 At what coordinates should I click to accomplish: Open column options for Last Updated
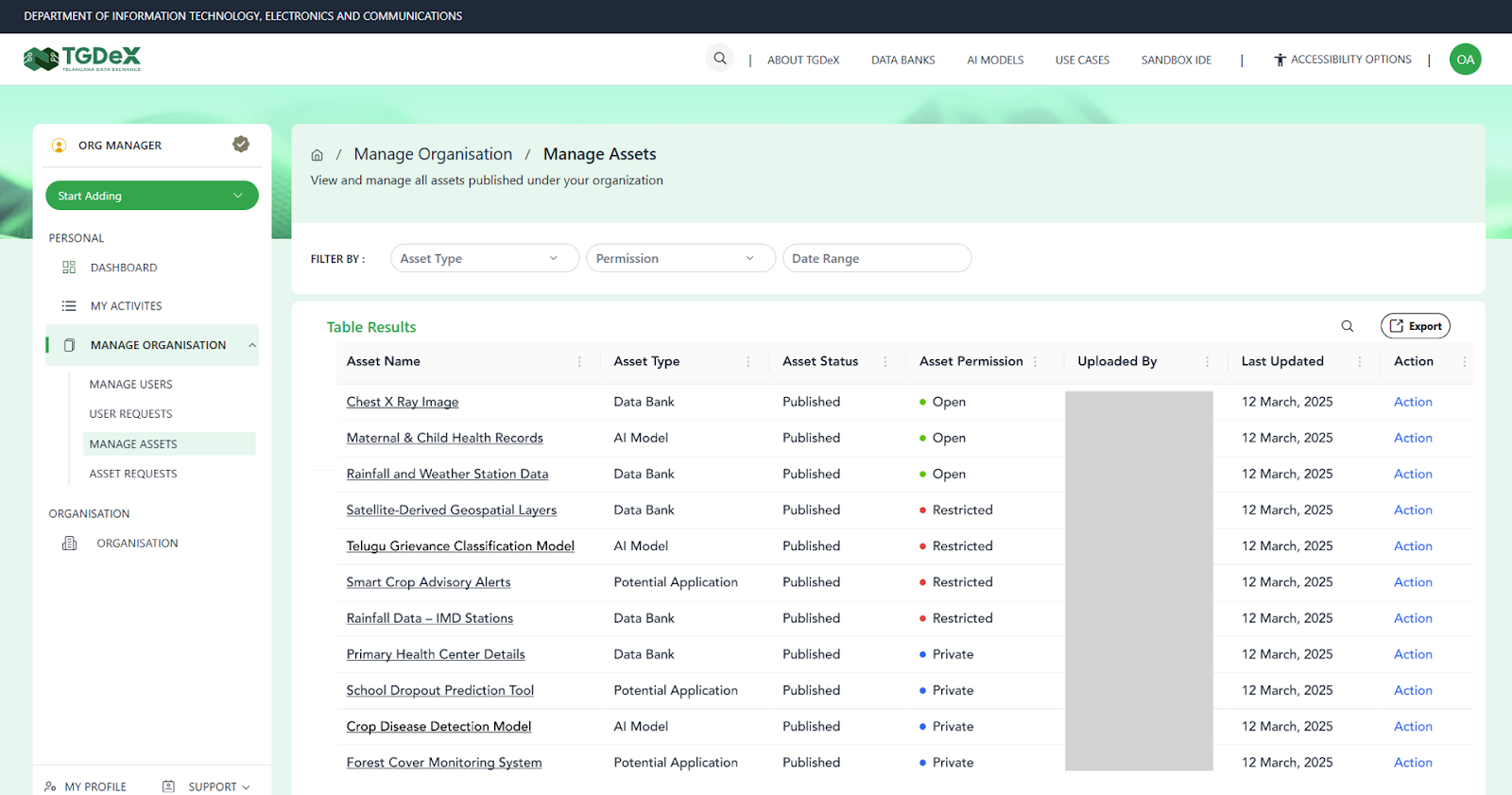point(1360,362)
